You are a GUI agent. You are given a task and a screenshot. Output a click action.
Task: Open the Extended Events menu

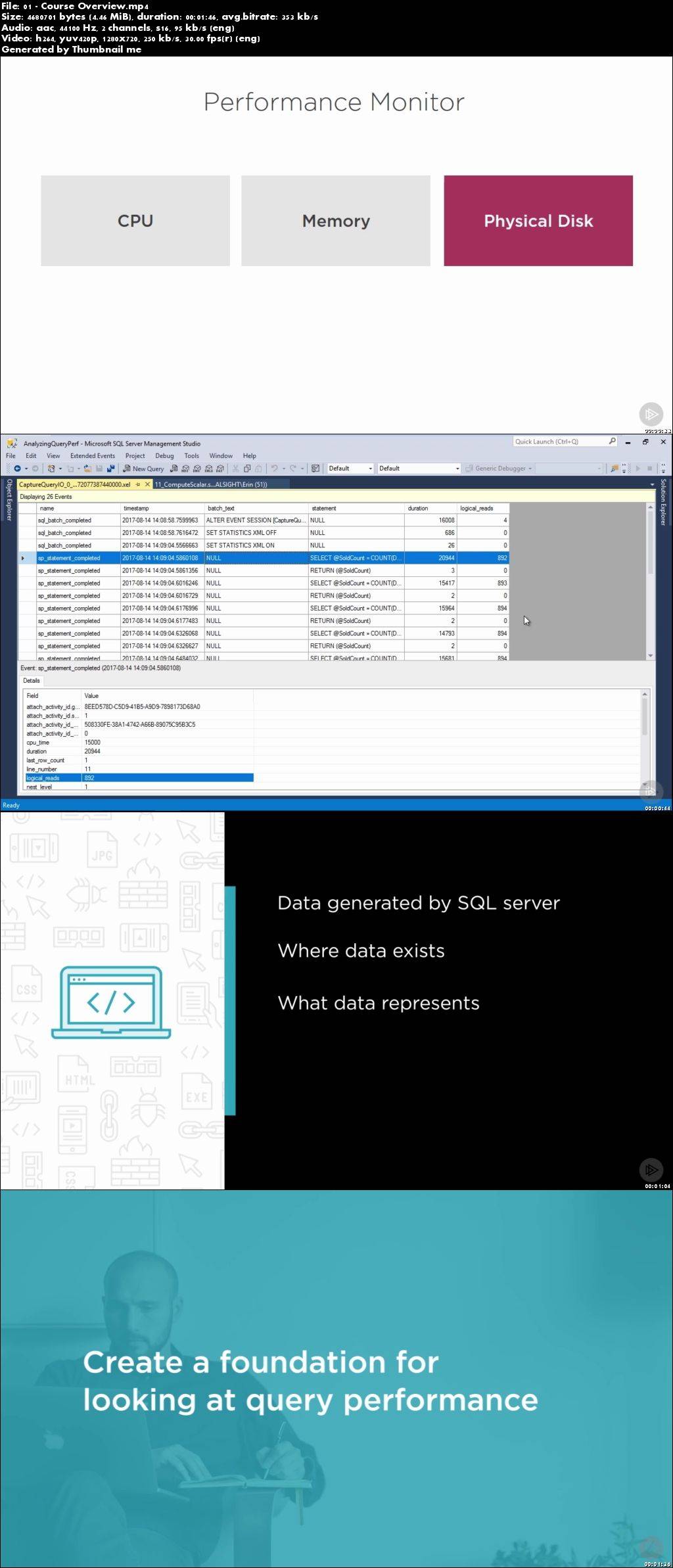93,455
